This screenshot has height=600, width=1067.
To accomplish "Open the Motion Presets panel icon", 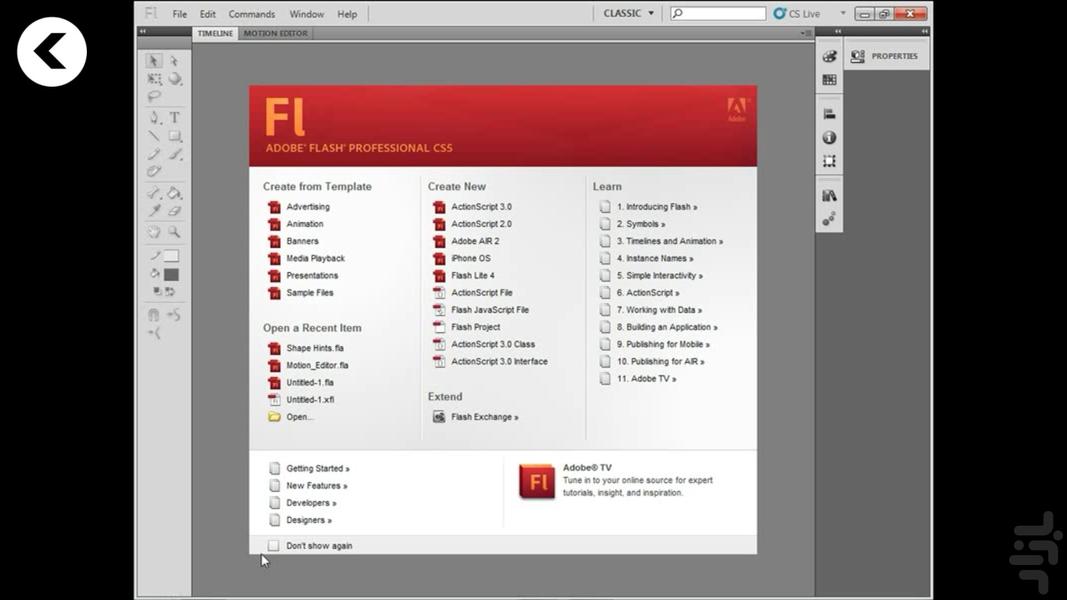I will [829, 219].
